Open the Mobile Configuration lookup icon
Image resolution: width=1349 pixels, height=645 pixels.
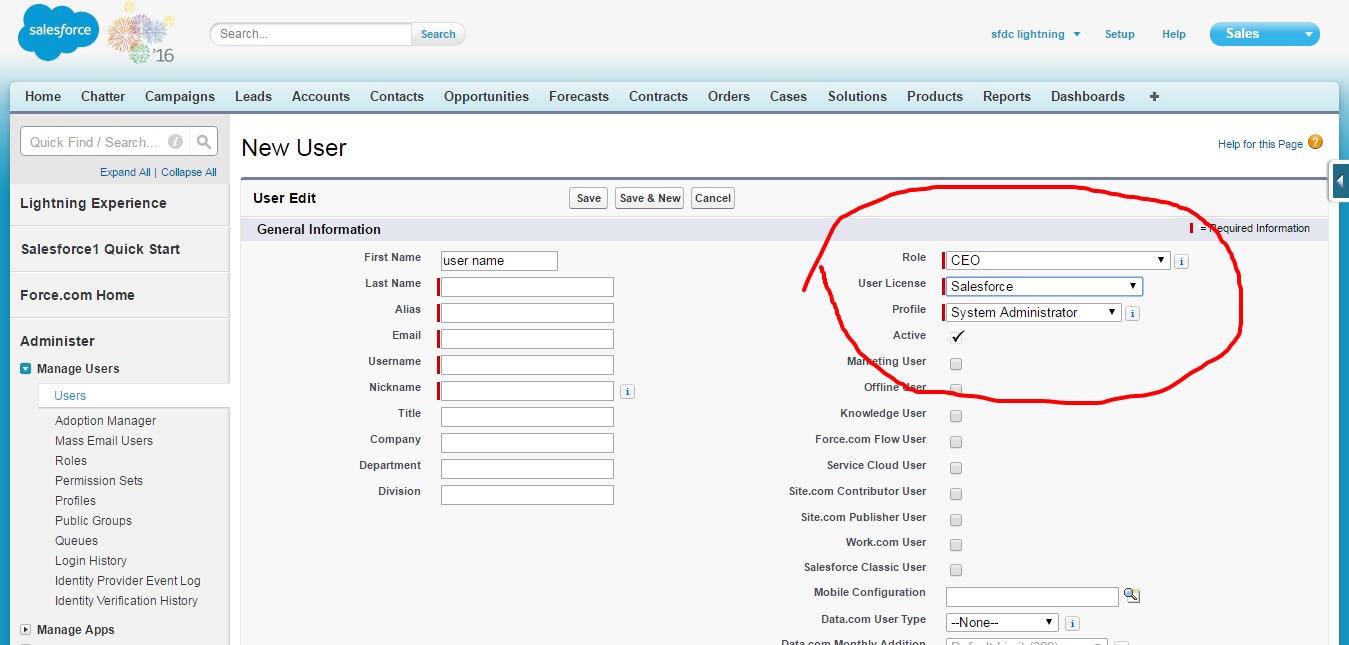[x=1131, y=595]
